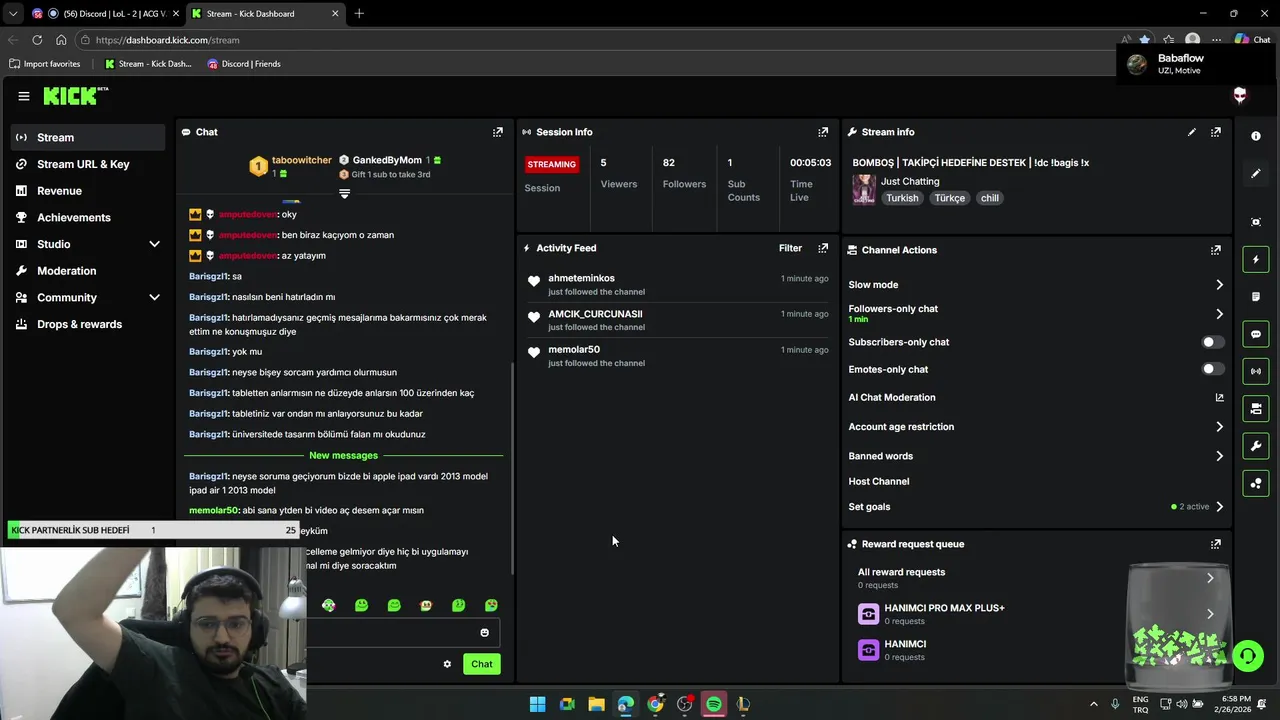Go to Revenue page
The image size is (1280, 720).
pos(88,191)
